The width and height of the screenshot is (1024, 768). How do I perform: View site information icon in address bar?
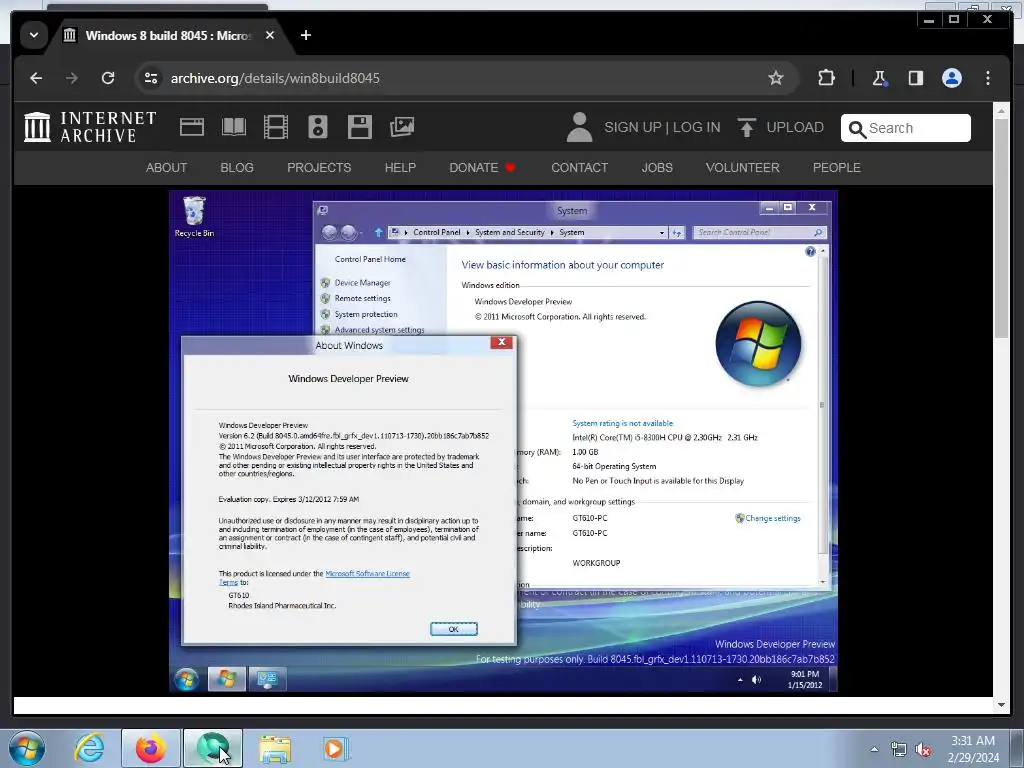click(x=151, y=78)
